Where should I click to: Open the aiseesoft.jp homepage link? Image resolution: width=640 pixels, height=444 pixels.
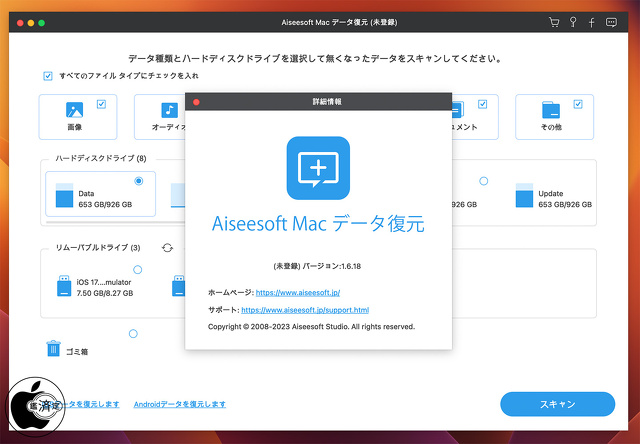[298, 293]
